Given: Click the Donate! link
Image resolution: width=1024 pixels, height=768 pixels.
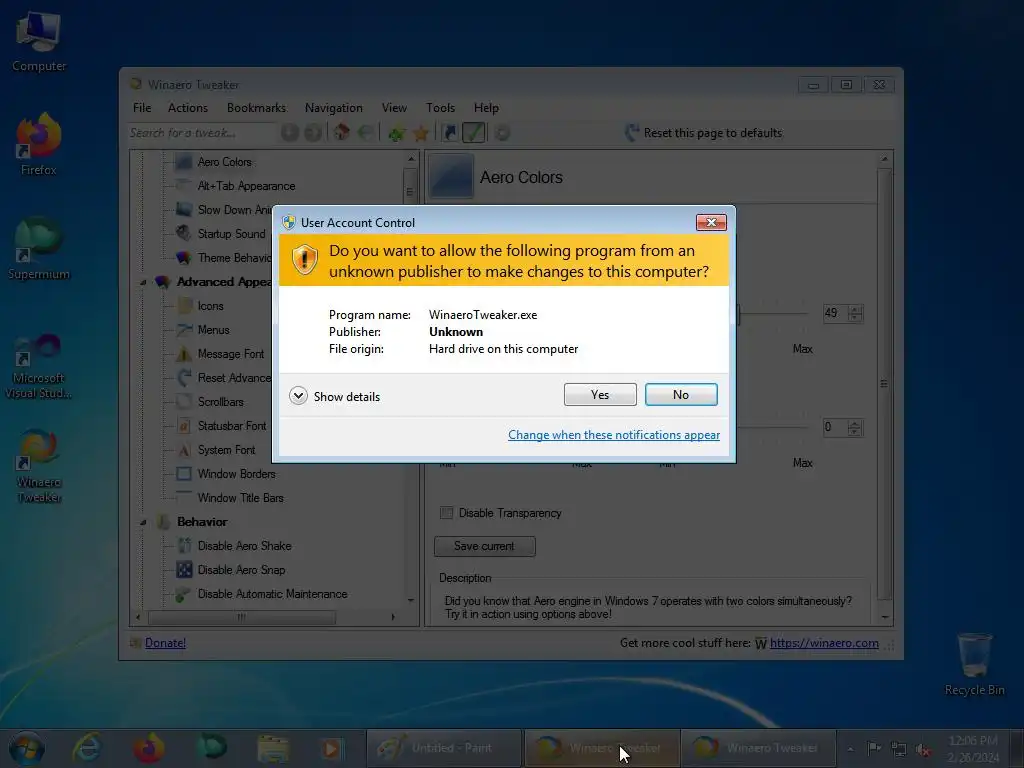Looking at the screenshot, I should click(x=165, y=643).
